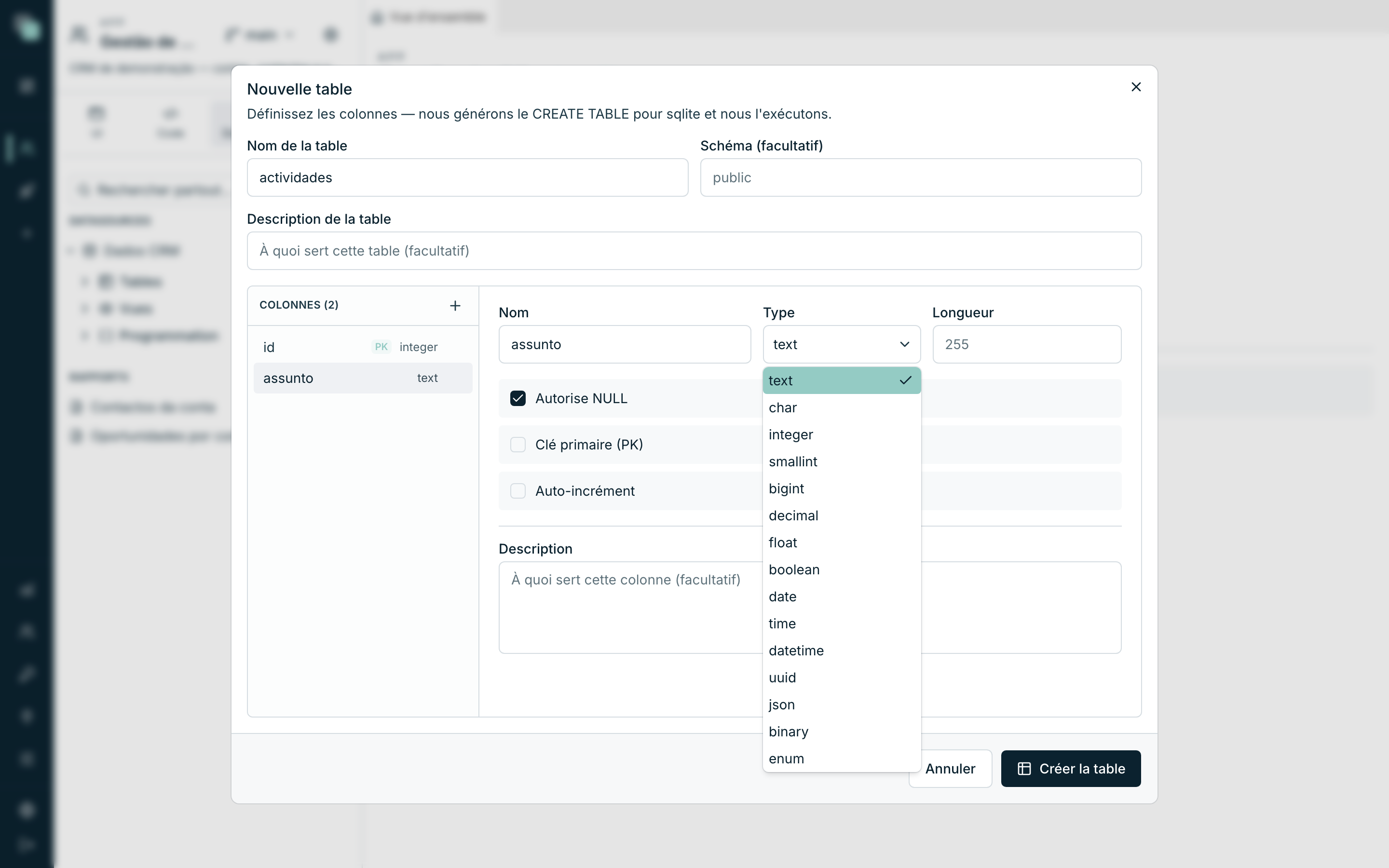Edit the Nom de la table field
This screenshot has height=868, width=1389.
pyautogui.click(x=467, y=177)
